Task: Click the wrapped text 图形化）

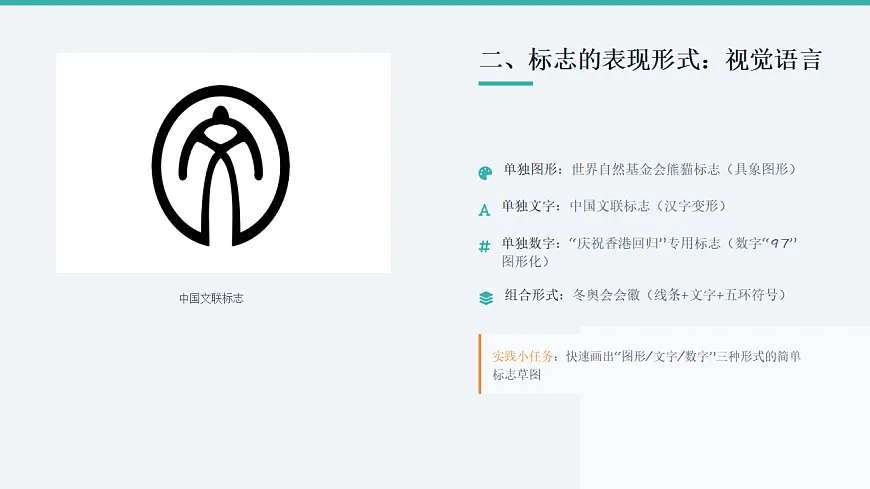Action: [x=525, y=261]
